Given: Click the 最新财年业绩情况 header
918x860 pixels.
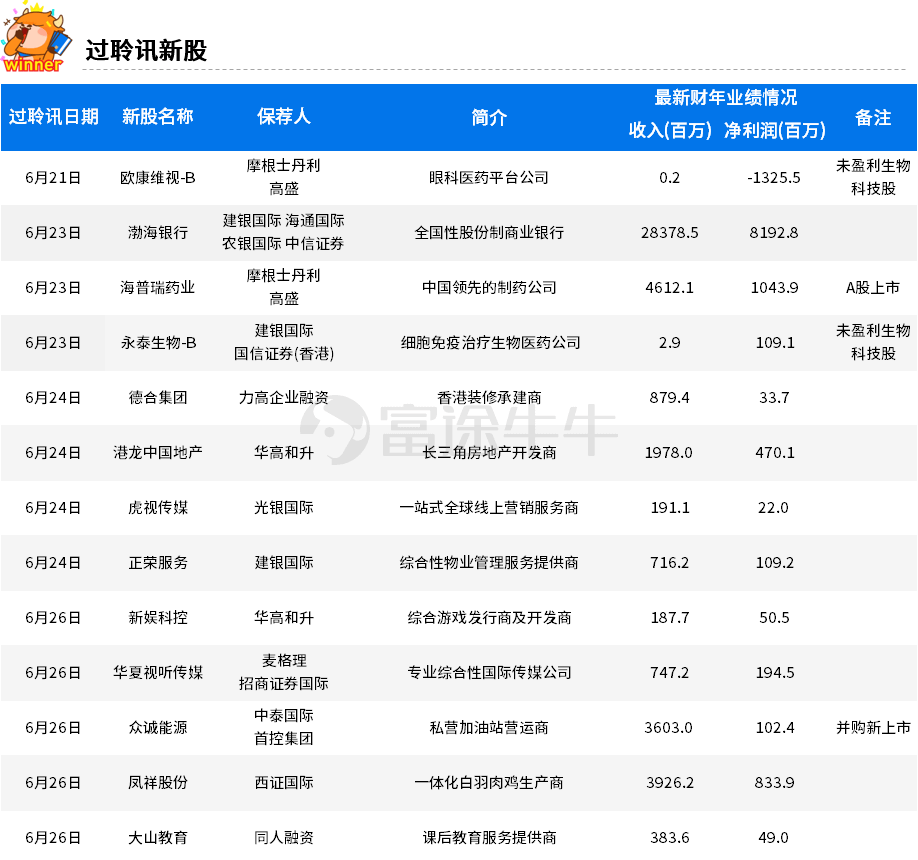Looking at the screenshot, I should (x=725, y=97).
